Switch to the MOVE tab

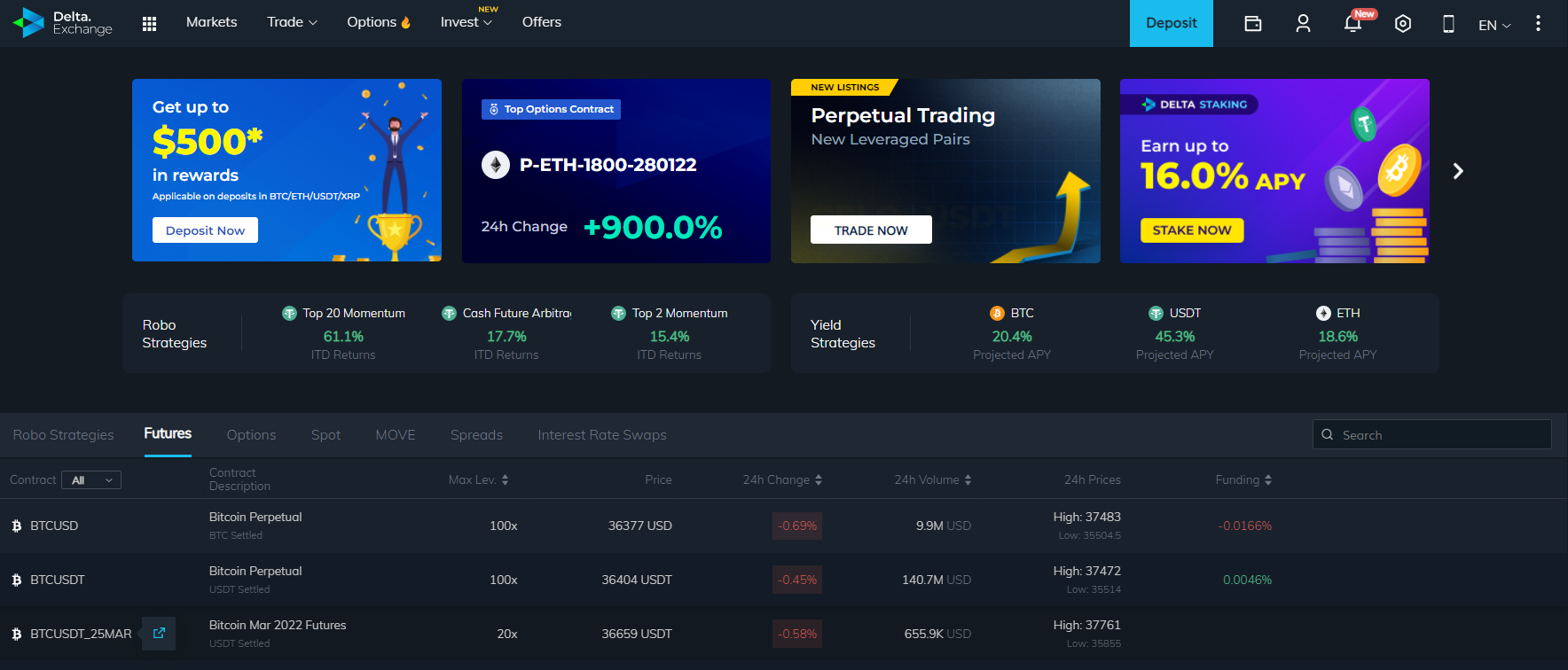point(396,434)
